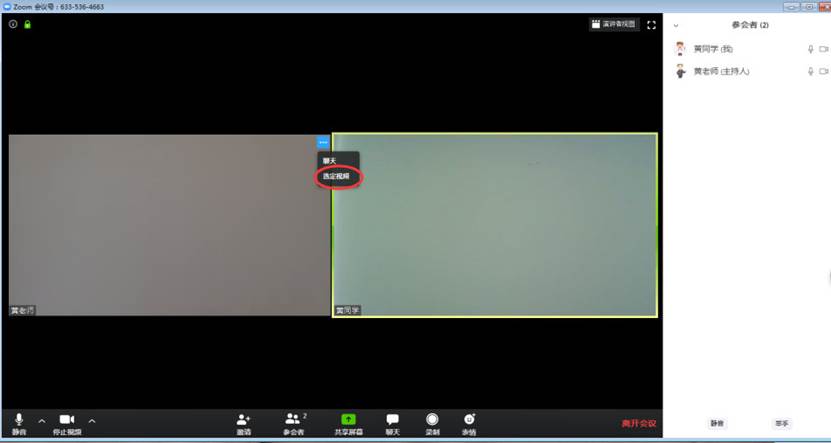Start recording with the Record (录制) icon
This screenshot has width=831, height=443.
click(x=432, y=420)
